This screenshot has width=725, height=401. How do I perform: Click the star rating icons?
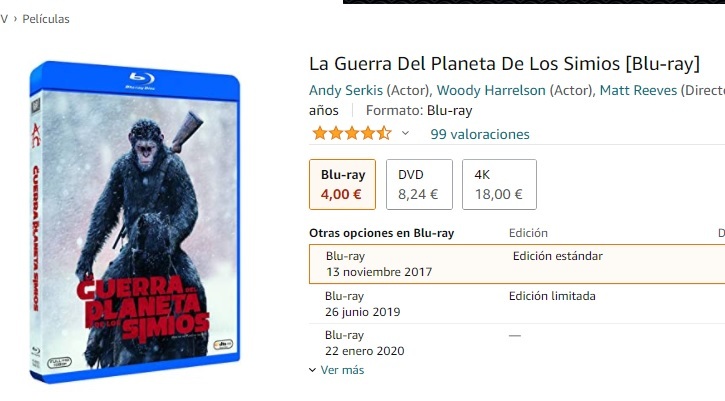352,134
